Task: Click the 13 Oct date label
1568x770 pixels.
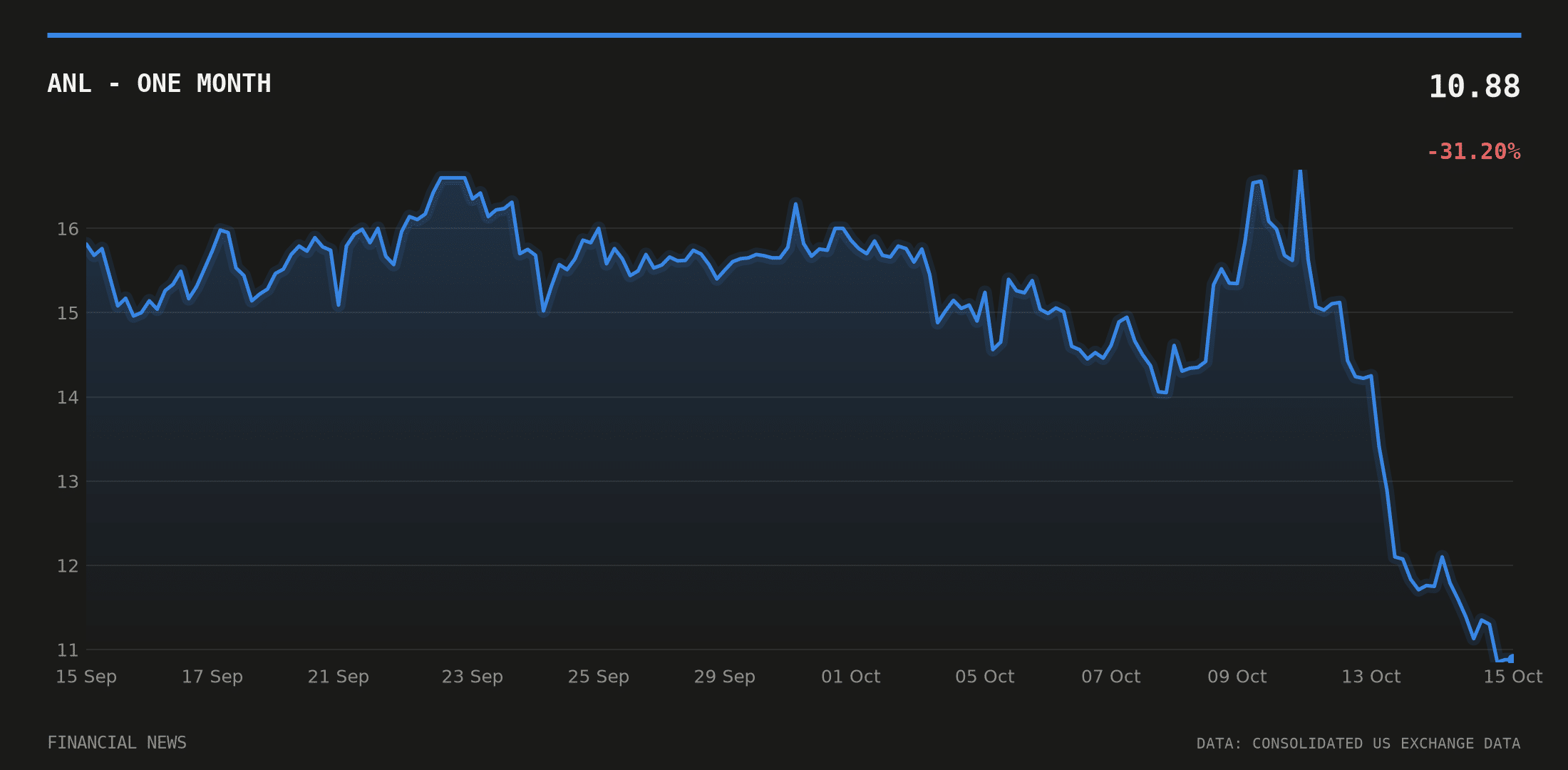Action: [1371, 677]
